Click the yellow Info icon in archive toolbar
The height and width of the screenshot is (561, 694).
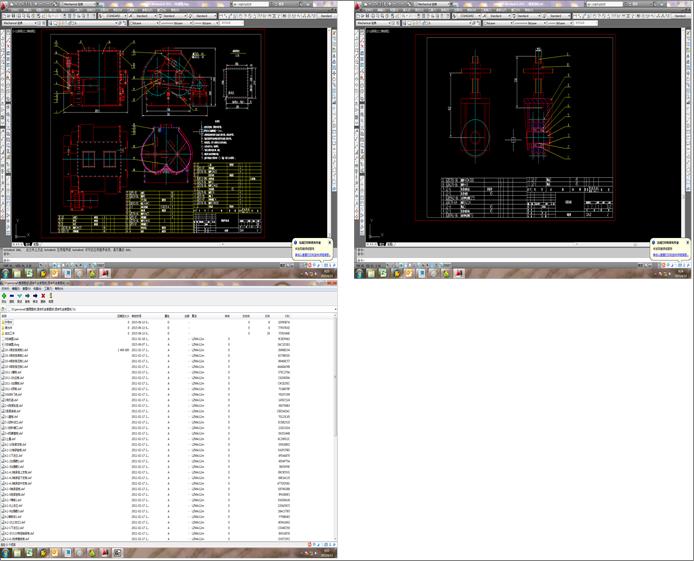click(53, 296)
